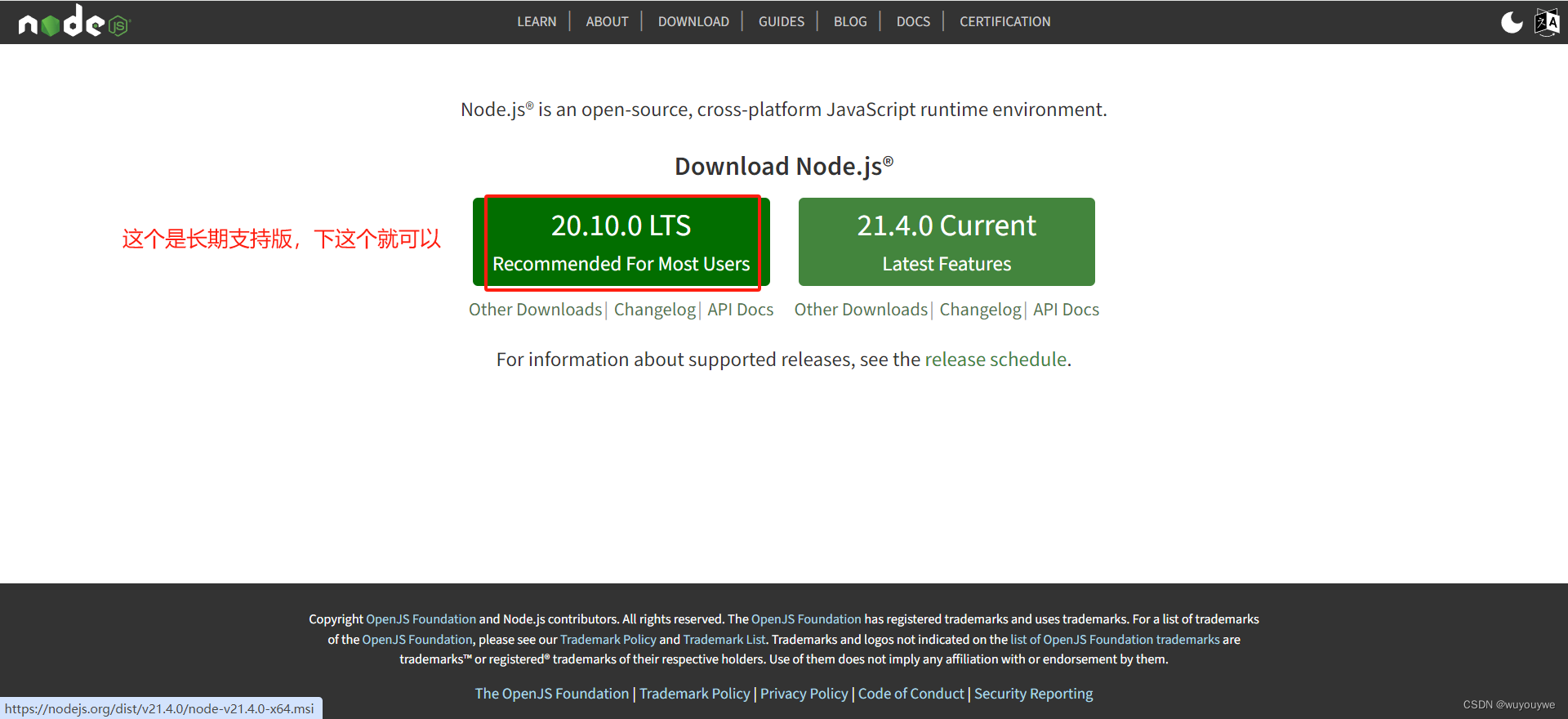
Task: Open first OpenJS Foundation copyright link
Action: pyautogui.click(x=421, y=619)
